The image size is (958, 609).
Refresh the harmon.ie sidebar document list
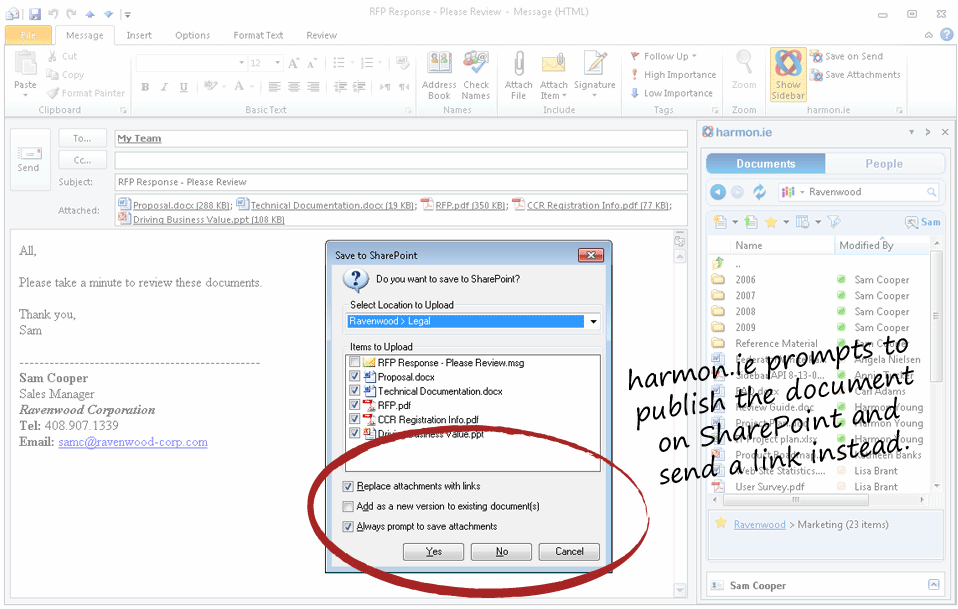click(x=759, y=192)
